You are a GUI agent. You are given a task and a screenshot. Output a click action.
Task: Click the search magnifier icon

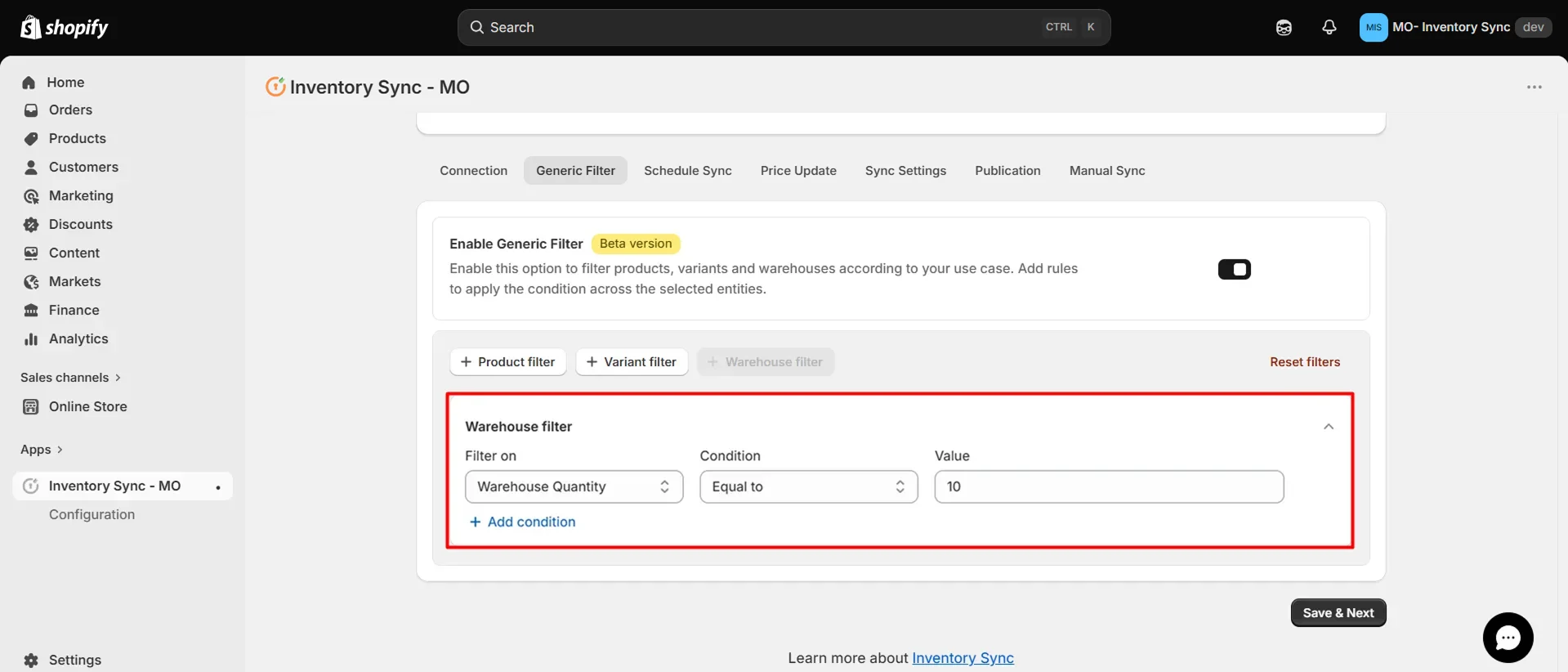pyautogui.click(x=477, y=27)
